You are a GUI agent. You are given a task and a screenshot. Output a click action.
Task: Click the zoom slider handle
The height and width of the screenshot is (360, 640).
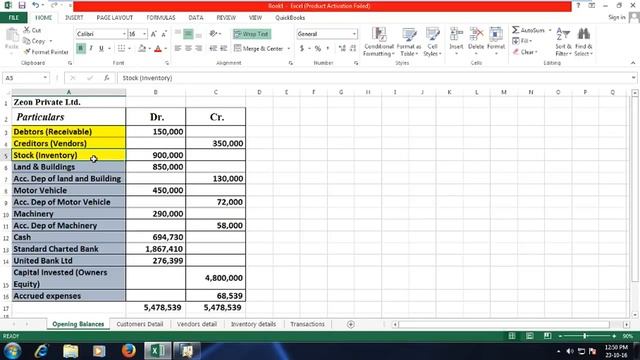[584, 336]
